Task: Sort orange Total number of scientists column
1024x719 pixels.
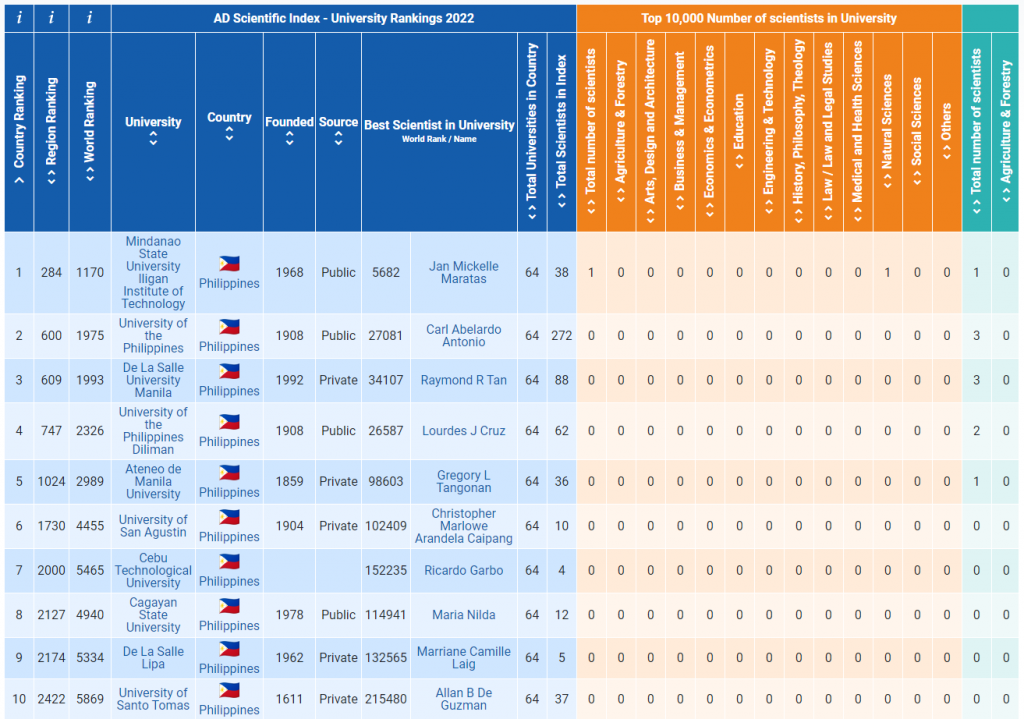Action: pyautogui.click(x=591, y=206)
